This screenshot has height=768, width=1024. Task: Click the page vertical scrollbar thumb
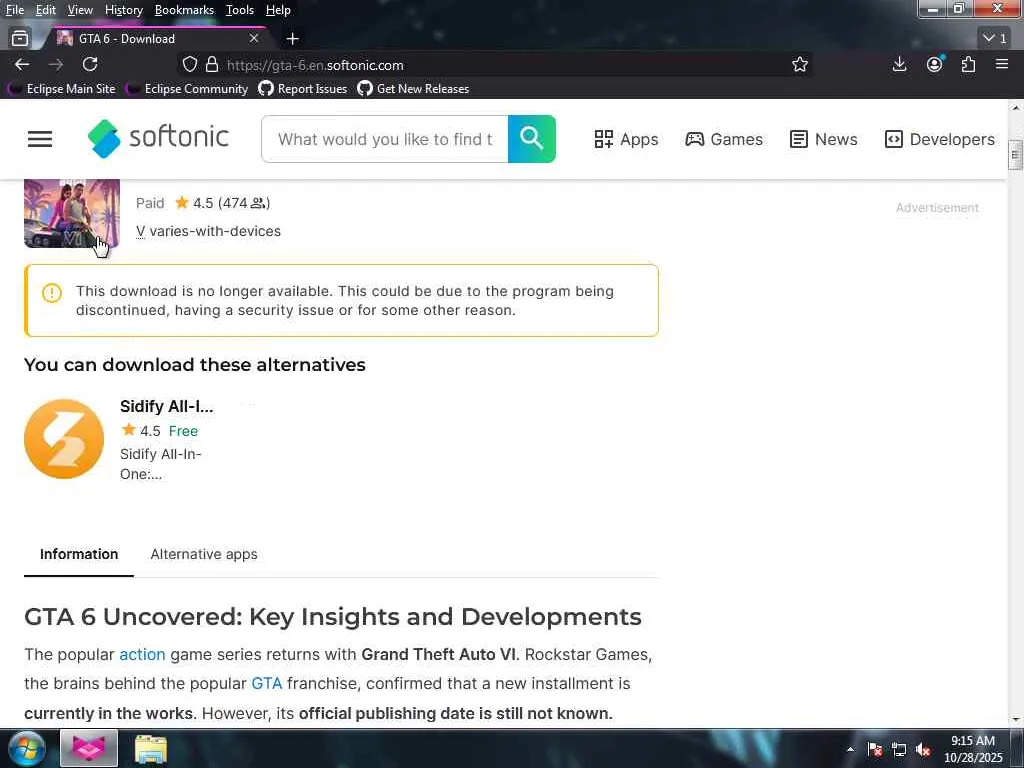coord(1015,155)
